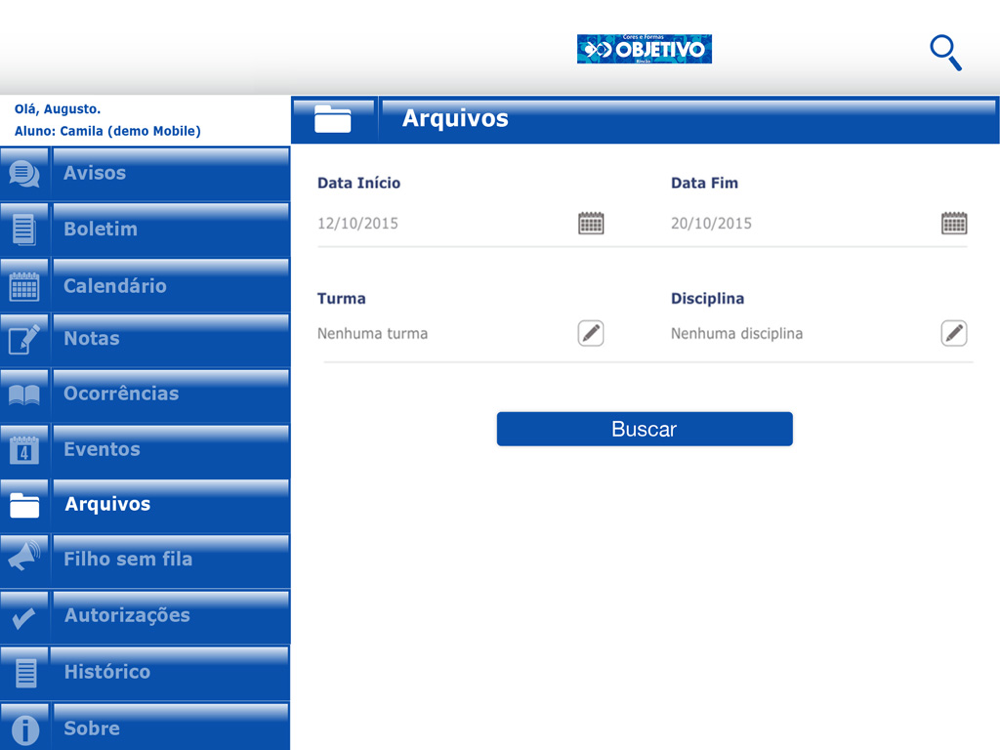Click the Eventos date icon
1000x750 pixels.
point(24,450)
